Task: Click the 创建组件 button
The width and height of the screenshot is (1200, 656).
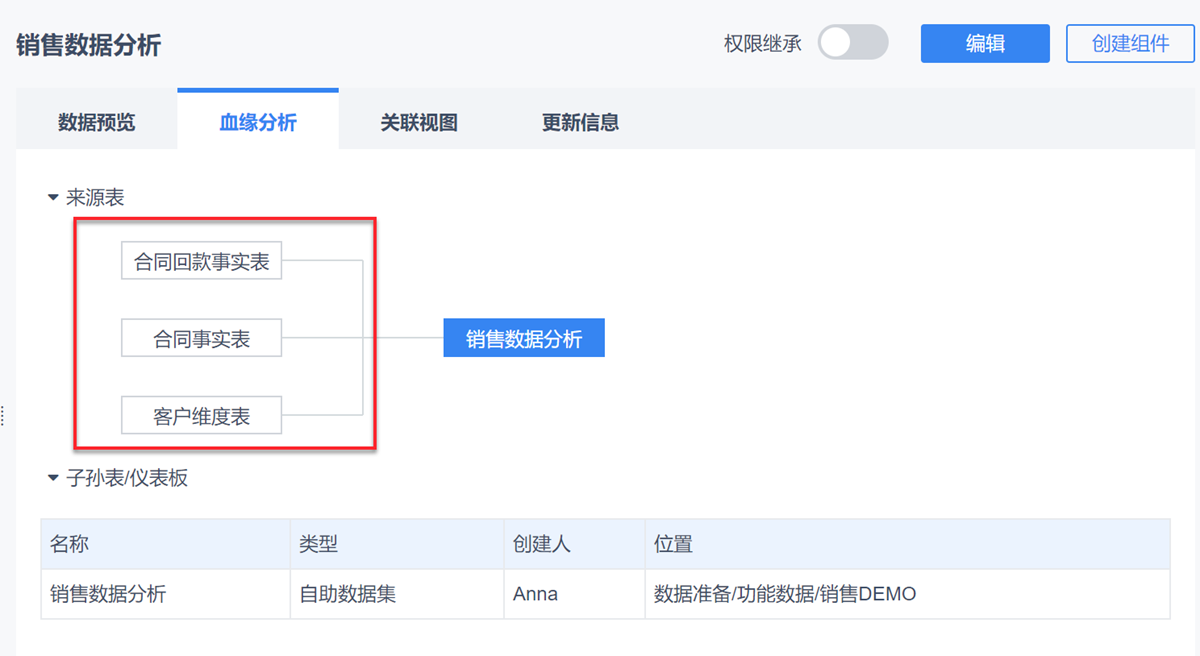Action: [x=1130, y=43]
